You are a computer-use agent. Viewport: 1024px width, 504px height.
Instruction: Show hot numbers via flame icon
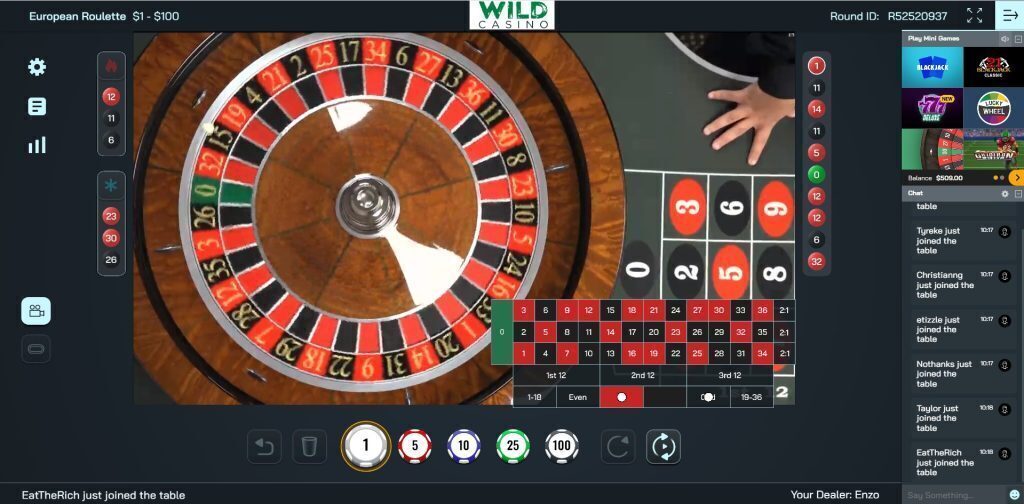pyautogui.click(x=111, y=66)
